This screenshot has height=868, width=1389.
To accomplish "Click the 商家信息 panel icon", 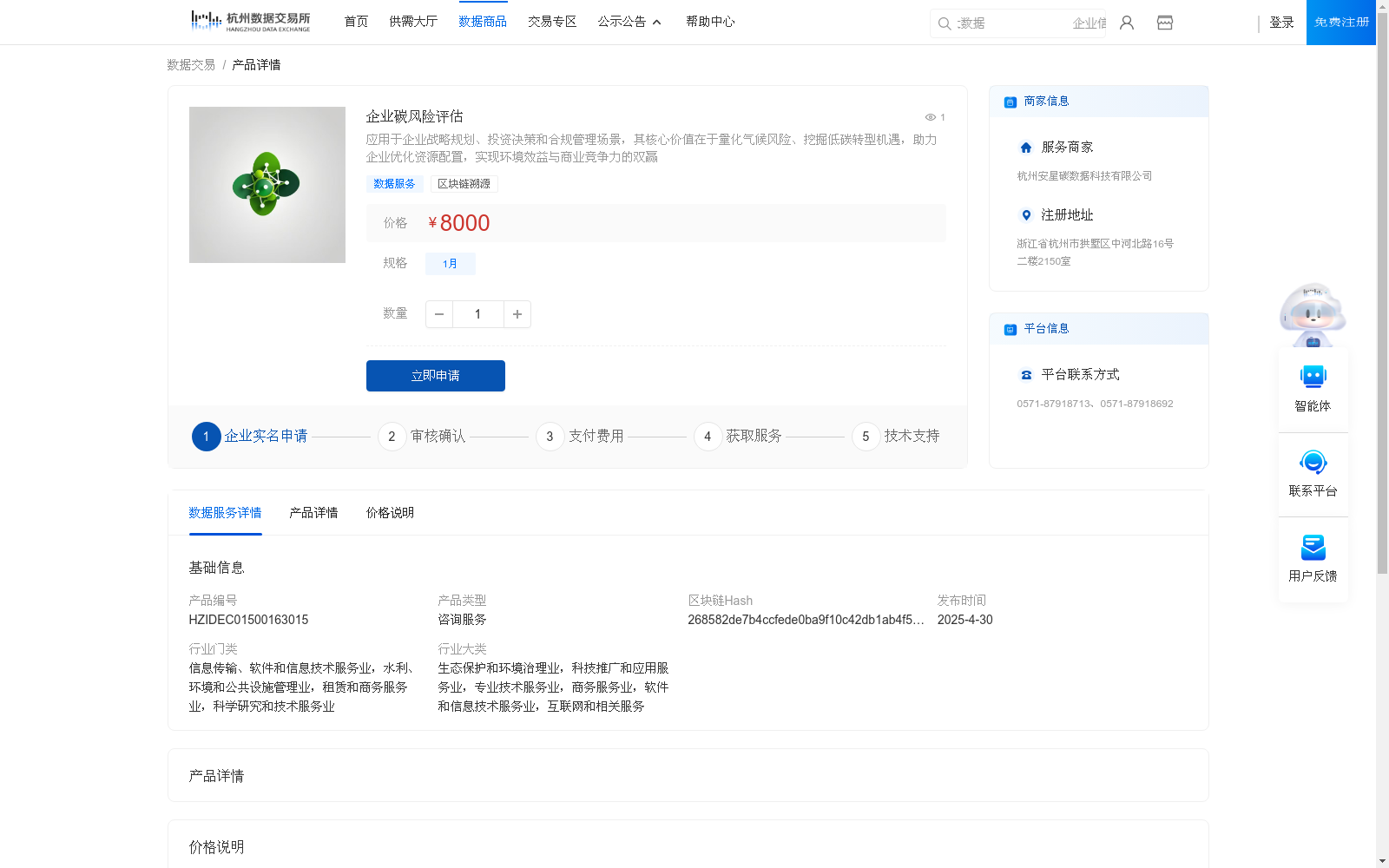I will click(x=1010, y=102).
